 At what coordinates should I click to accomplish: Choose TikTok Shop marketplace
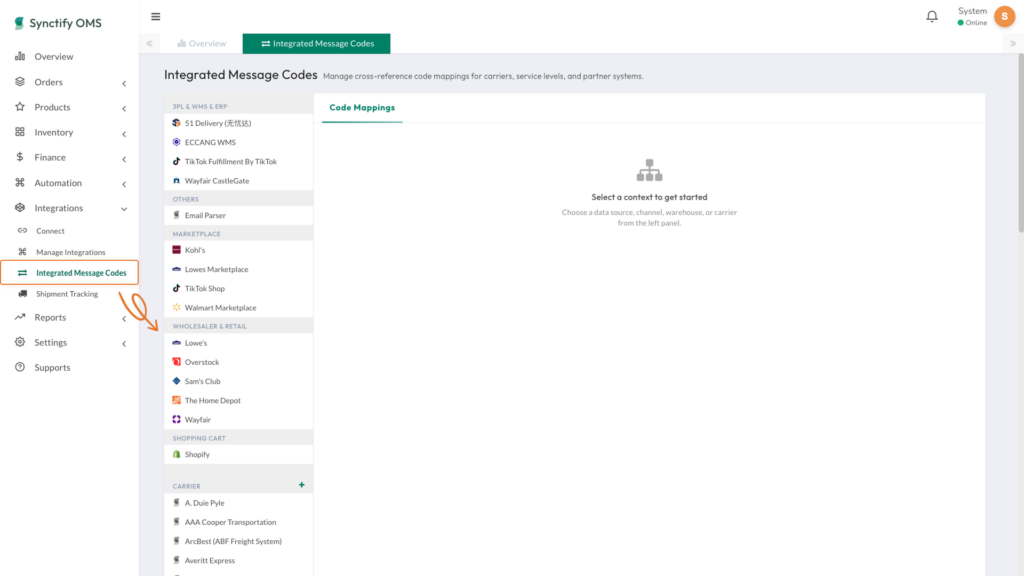pos(238,288)
